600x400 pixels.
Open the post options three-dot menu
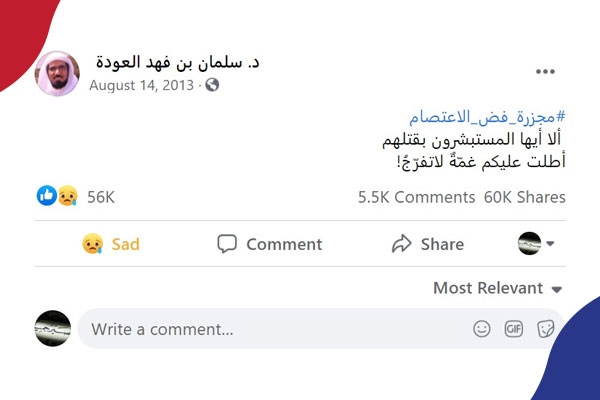tap(545, 73)
